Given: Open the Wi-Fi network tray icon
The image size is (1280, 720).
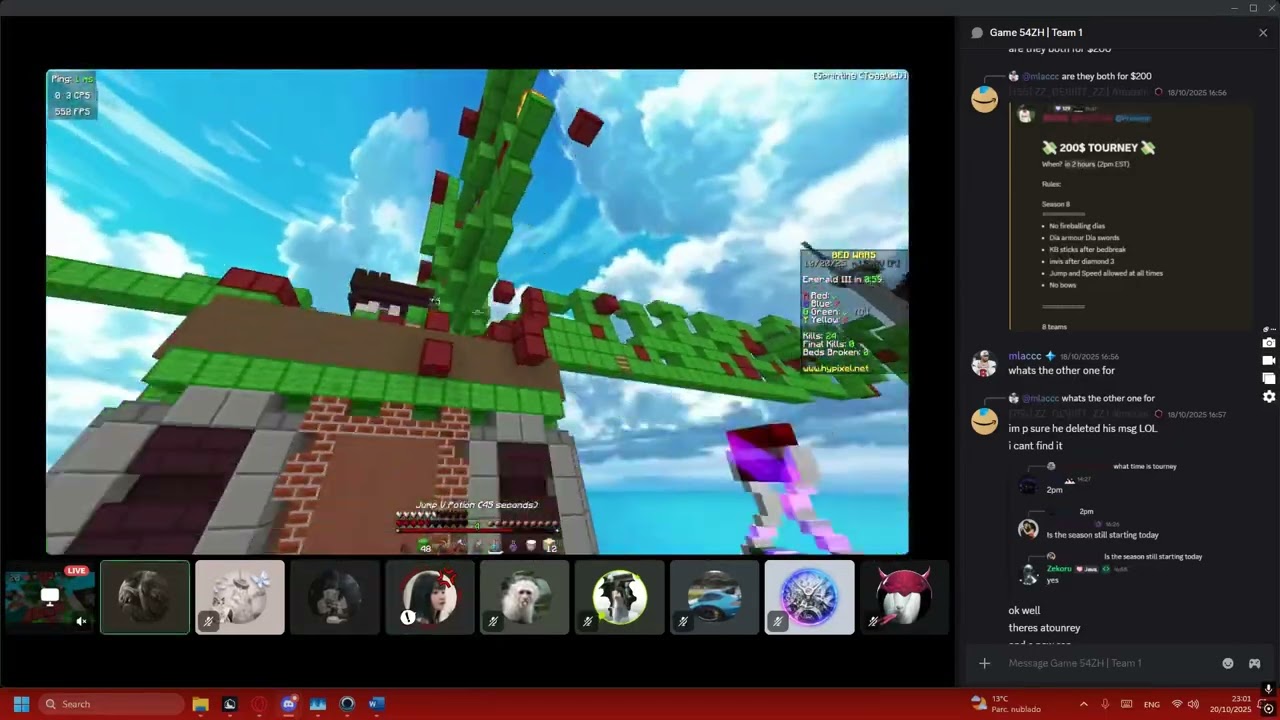Looking at the screenshot, I should coord(1177,704).
